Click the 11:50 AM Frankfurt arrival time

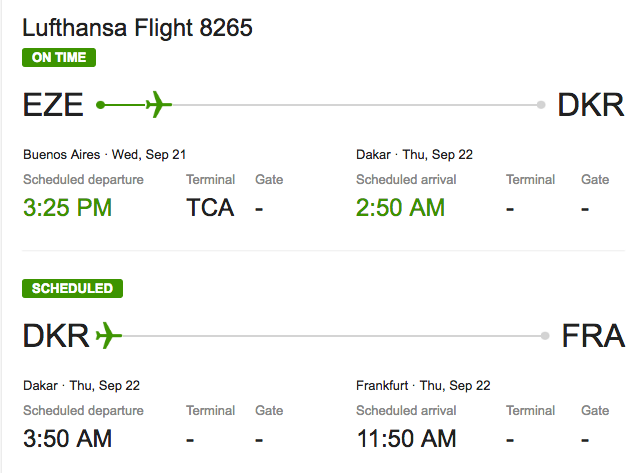(406, 439)
